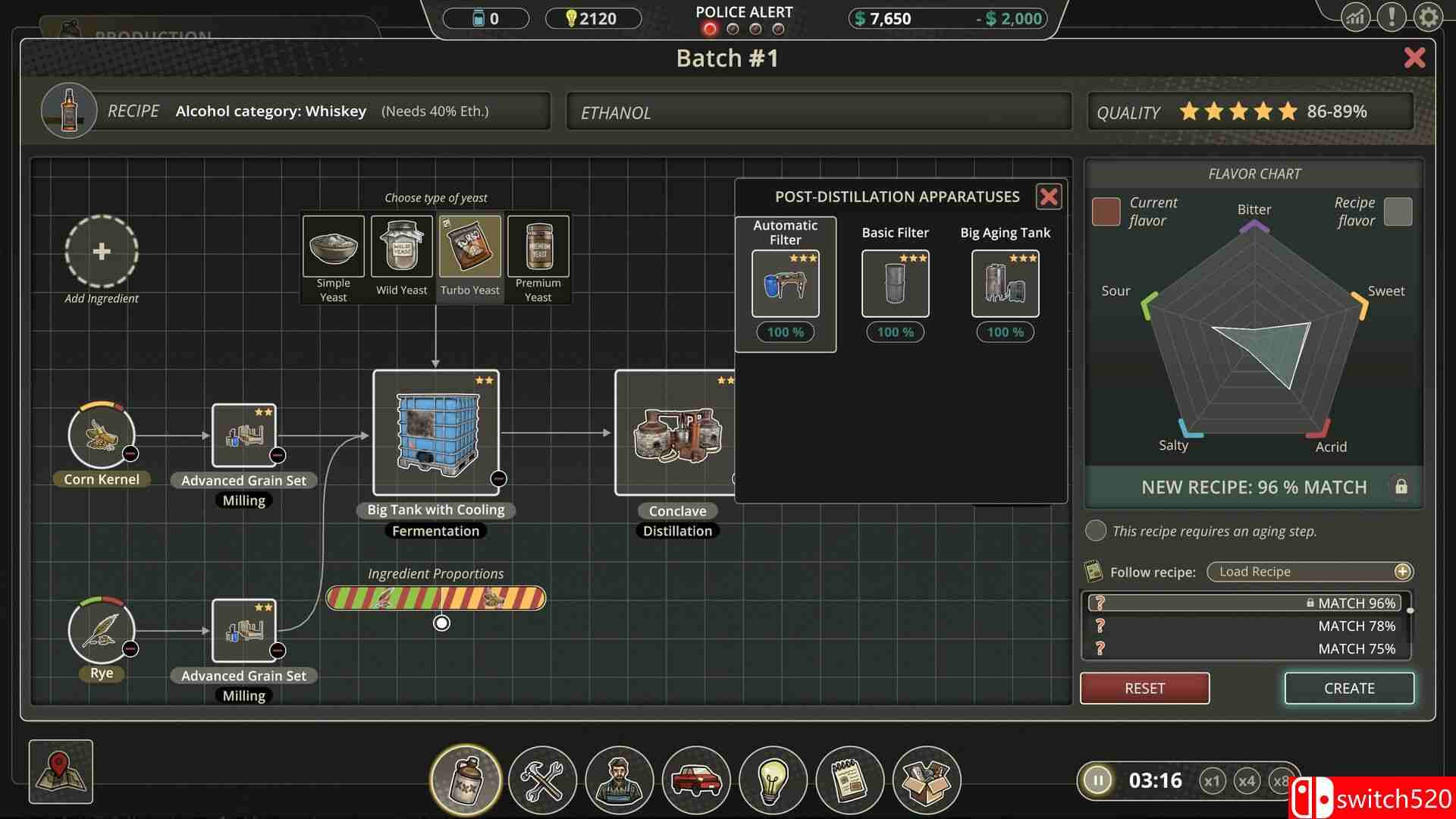The image size is (1456, 819).
Task: Click the cash balance $ 7,650
Action: (x=883, y=18)
